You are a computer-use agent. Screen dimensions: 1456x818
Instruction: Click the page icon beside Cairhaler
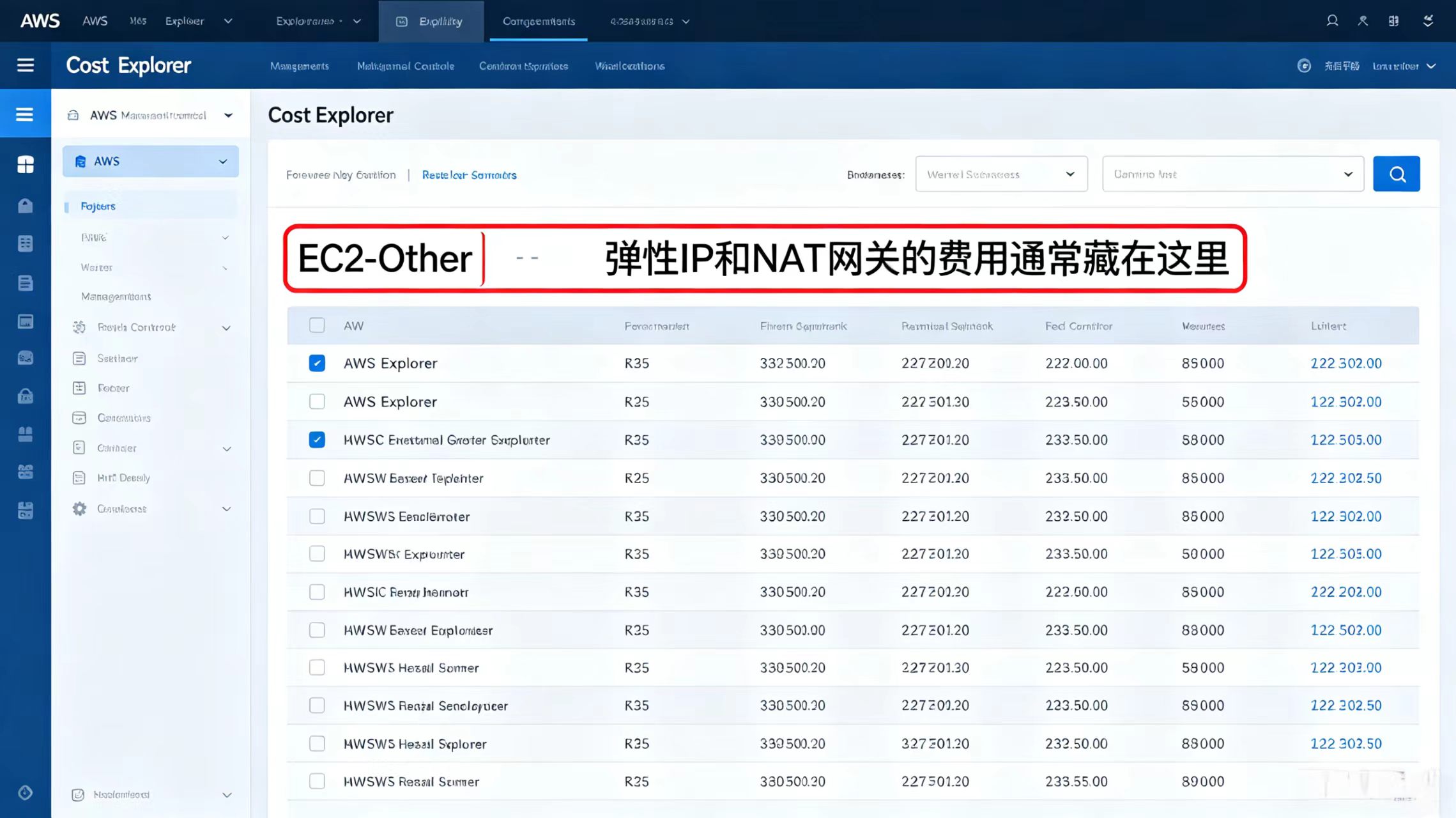(x=79, y=448)
